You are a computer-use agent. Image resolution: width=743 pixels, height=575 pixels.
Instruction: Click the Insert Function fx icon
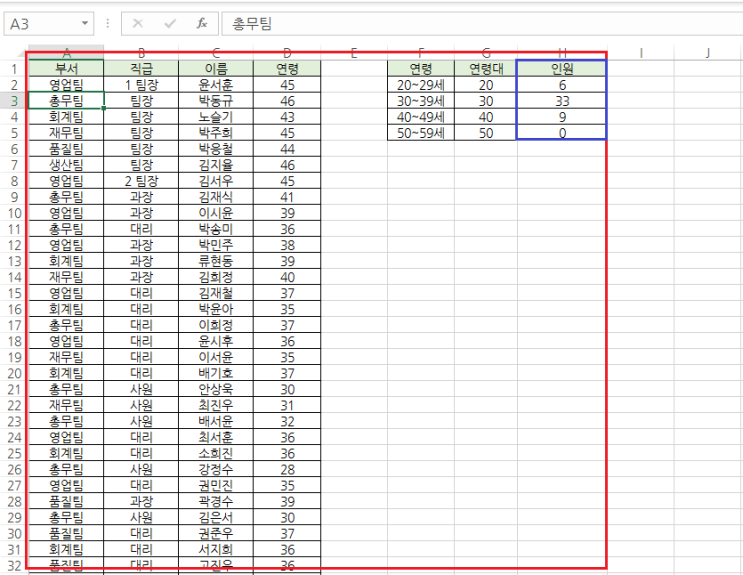(x=202, y=23)
